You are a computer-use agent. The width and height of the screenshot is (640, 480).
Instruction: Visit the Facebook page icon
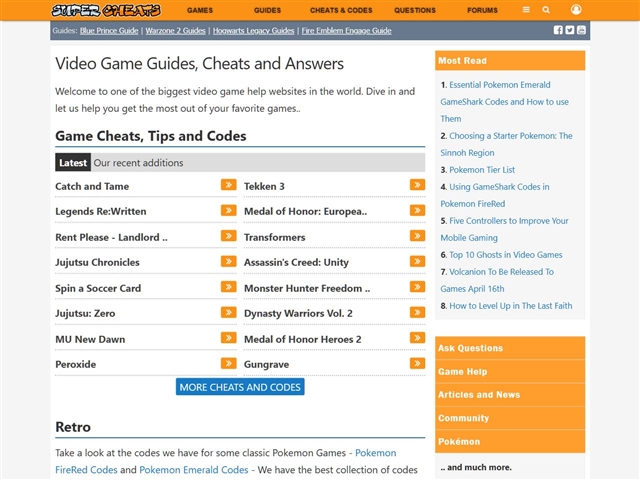[x=558, y=30]
